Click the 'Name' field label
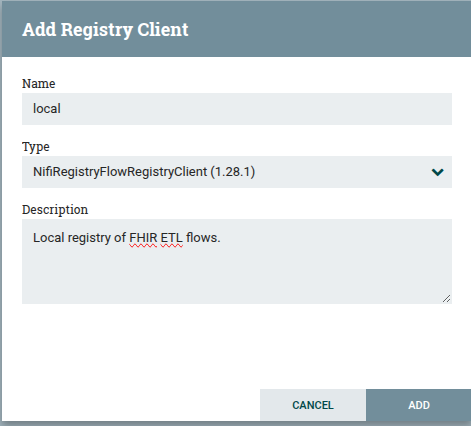The height and width of the screenshot is (426, 471). 39,83
